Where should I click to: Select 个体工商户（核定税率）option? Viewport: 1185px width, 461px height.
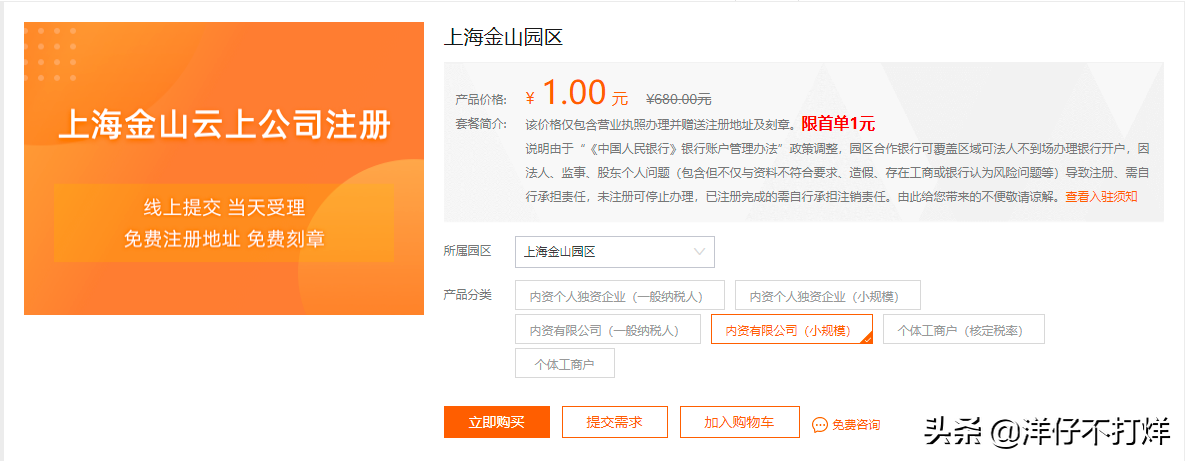coord(964,330)
